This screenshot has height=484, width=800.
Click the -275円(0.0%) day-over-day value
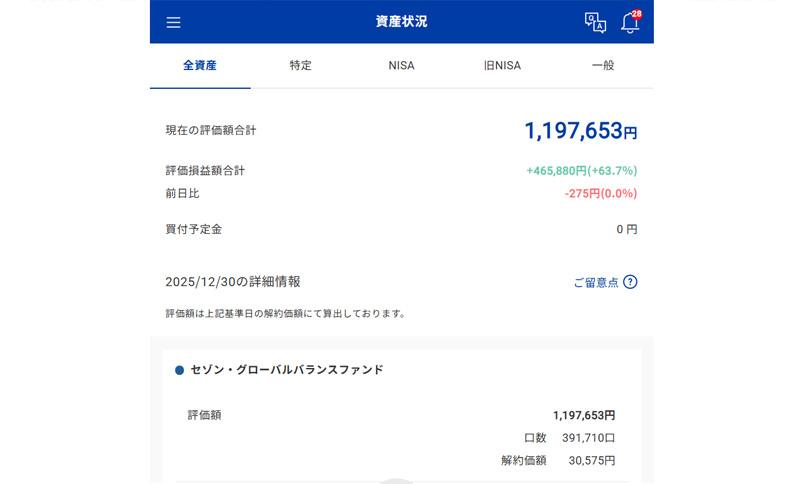point(600,193)
